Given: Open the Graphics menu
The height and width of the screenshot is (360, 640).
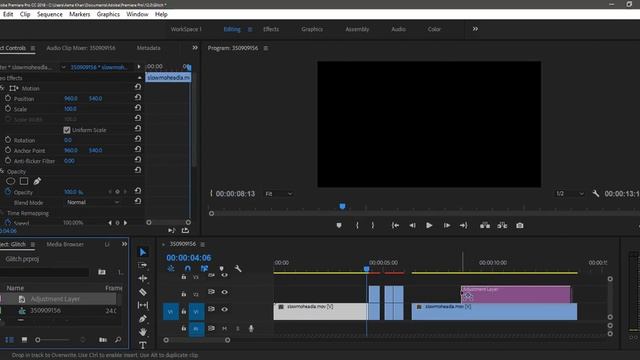Looking at the screenshot, I should (x=108, y=14).
